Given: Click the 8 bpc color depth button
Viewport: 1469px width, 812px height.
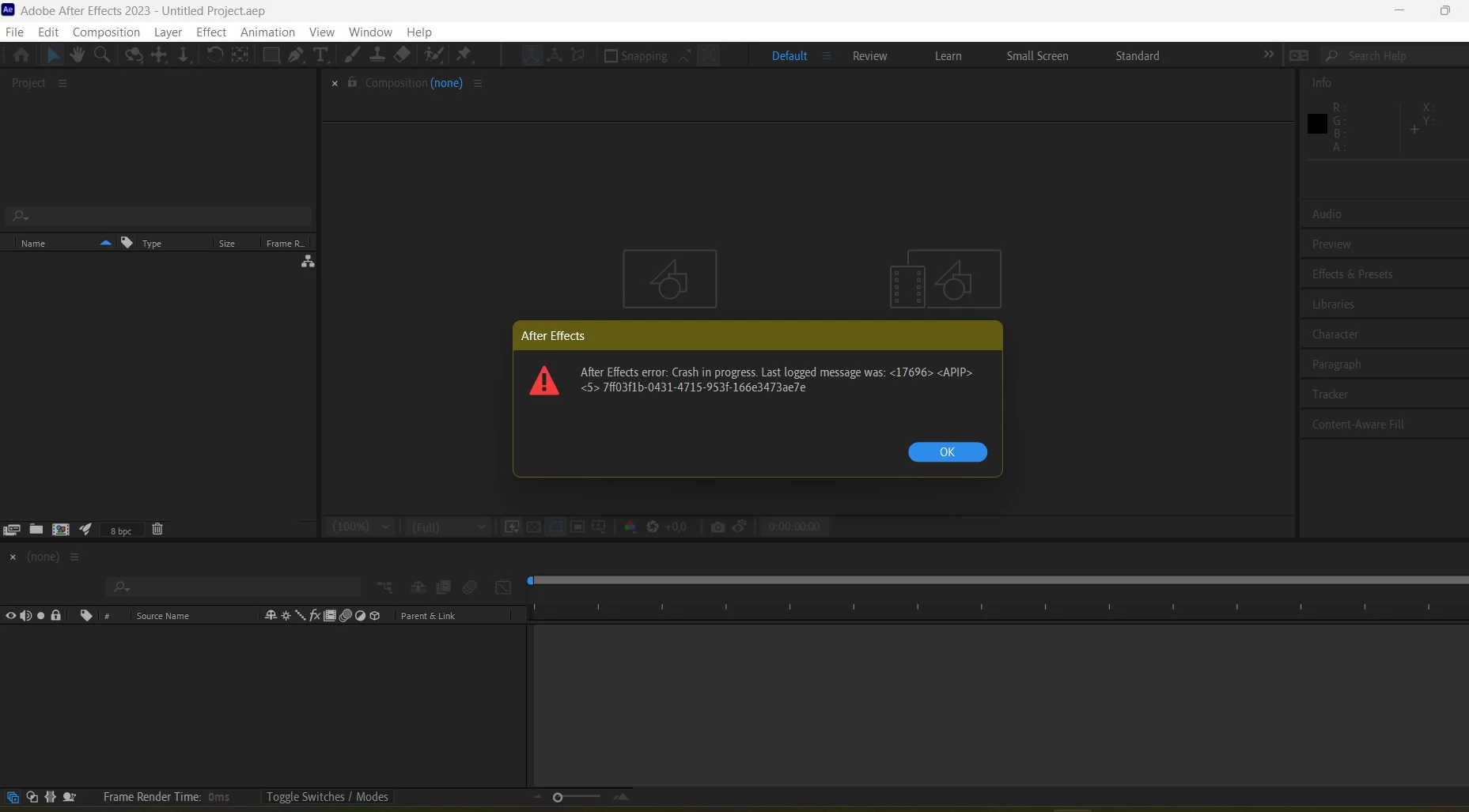Looking at the screenshot, I should pos(121,531).
